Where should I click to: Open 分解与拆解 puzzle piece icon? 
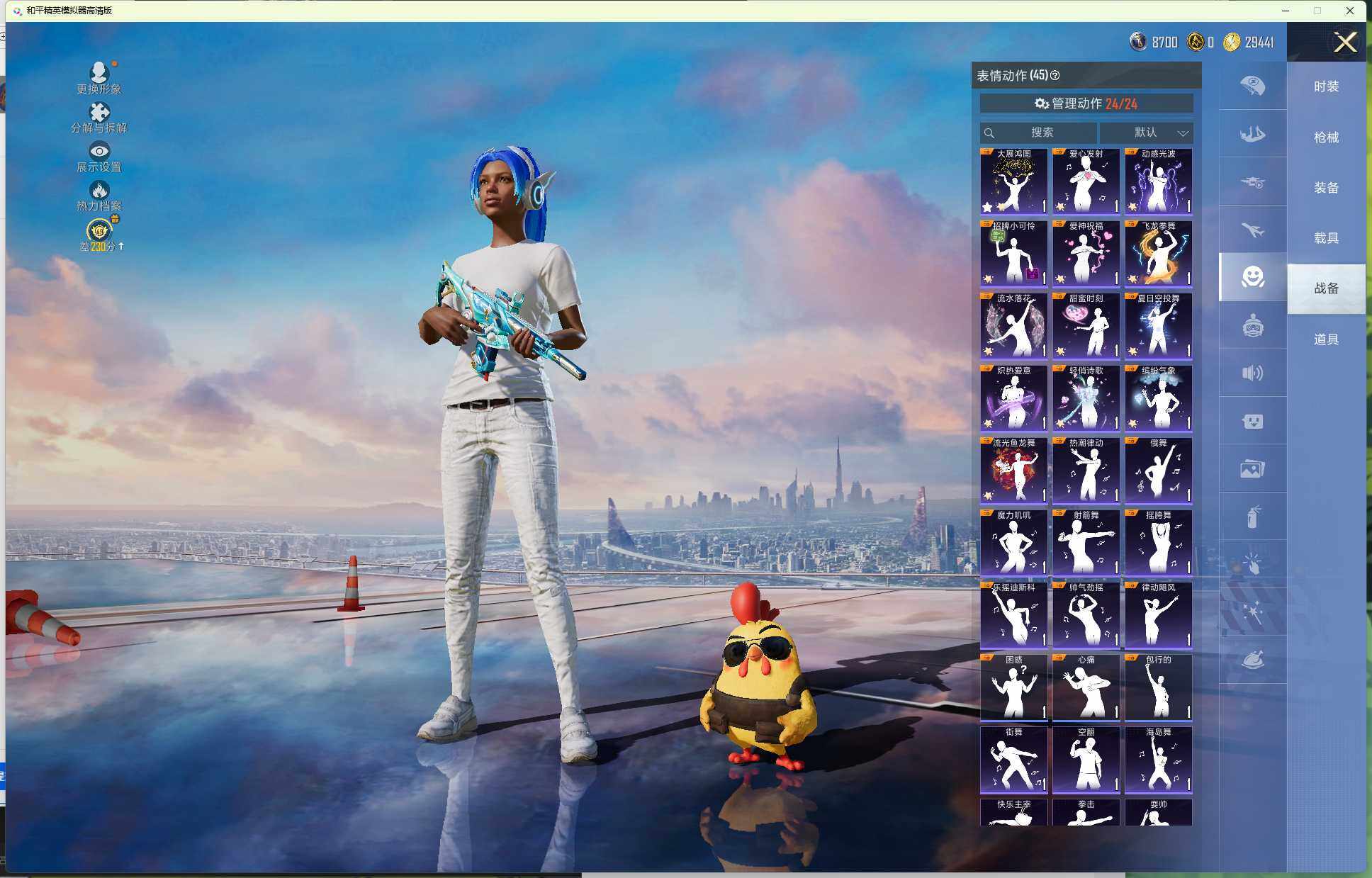click(99, 112)
